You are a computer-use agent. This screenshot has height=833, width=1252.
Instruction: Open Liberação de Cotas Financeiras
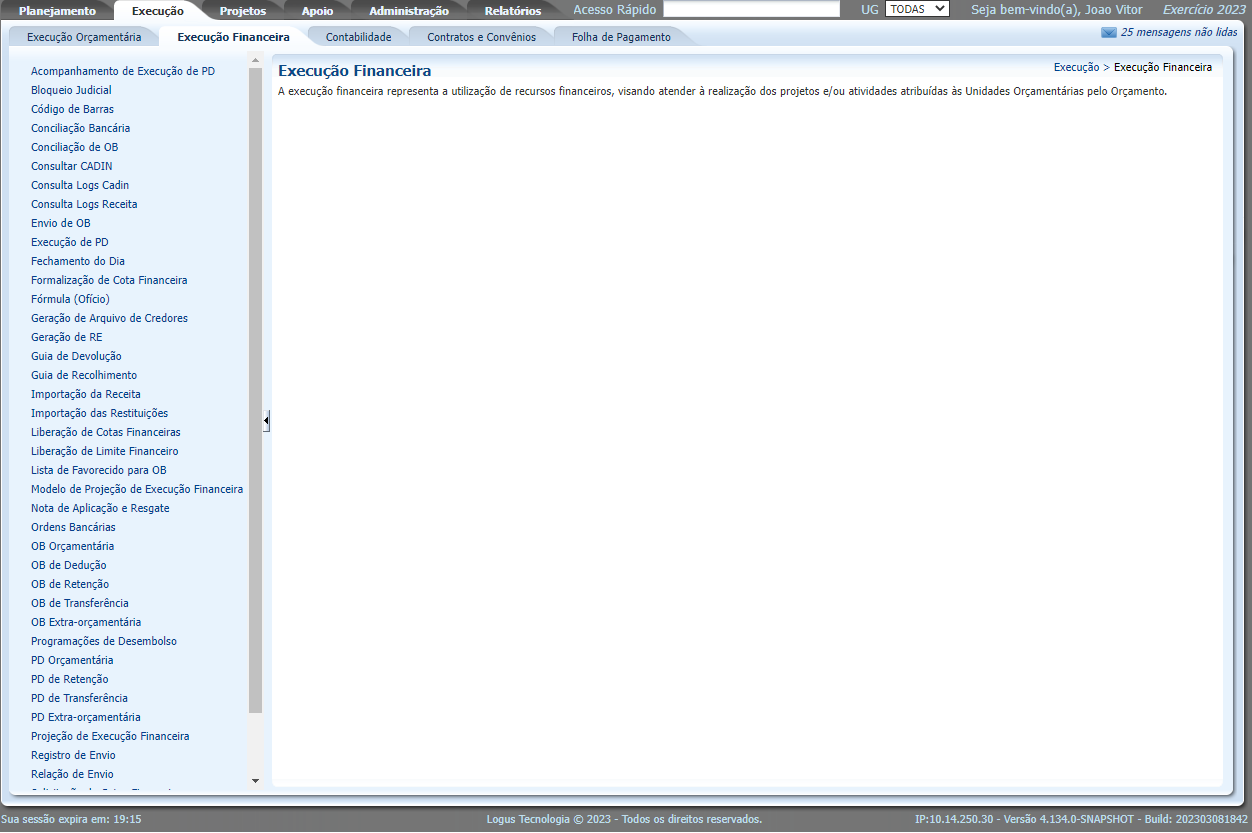click(x=105, y=432)
